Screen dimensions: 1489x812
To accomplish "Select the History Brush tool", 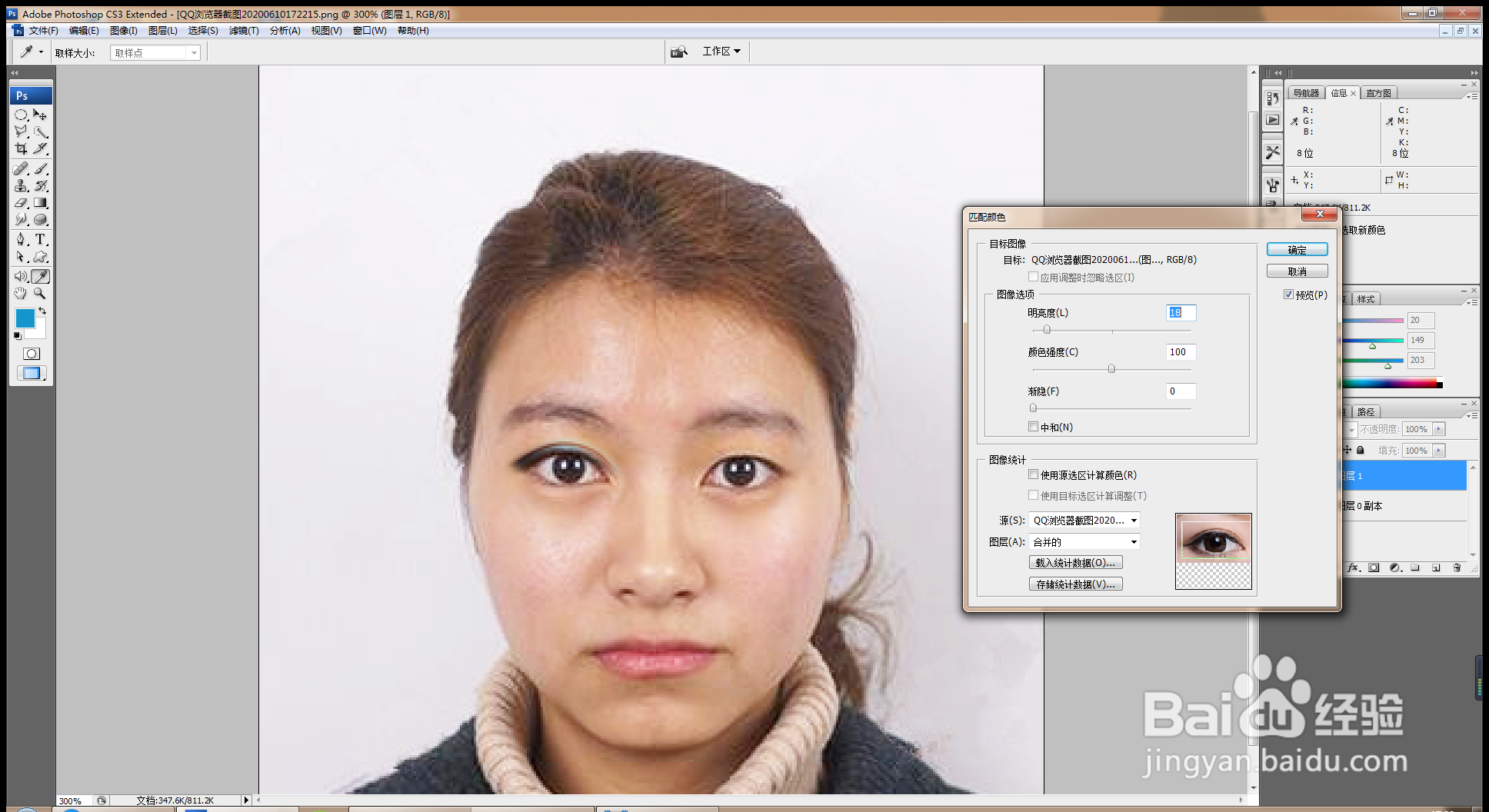I will (x=41, y=185).
